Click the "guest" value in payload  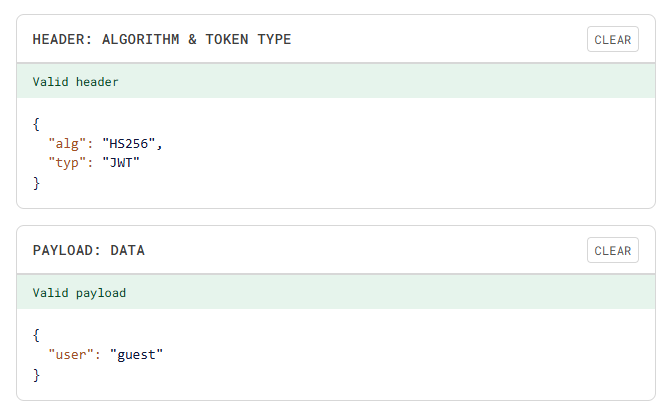coord(136,355)
